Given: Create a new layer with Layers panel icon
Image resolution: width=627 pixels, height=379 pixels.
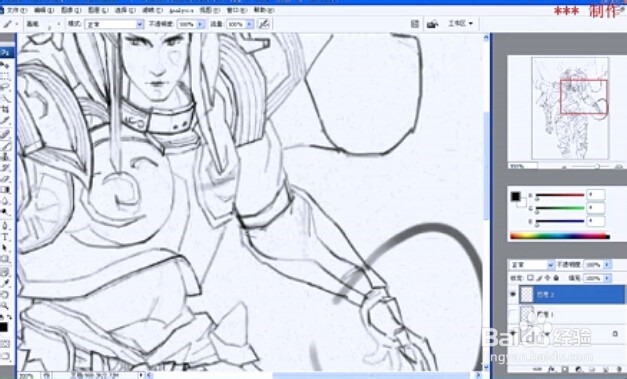Looking at the screenshot, I should (605, 369).
